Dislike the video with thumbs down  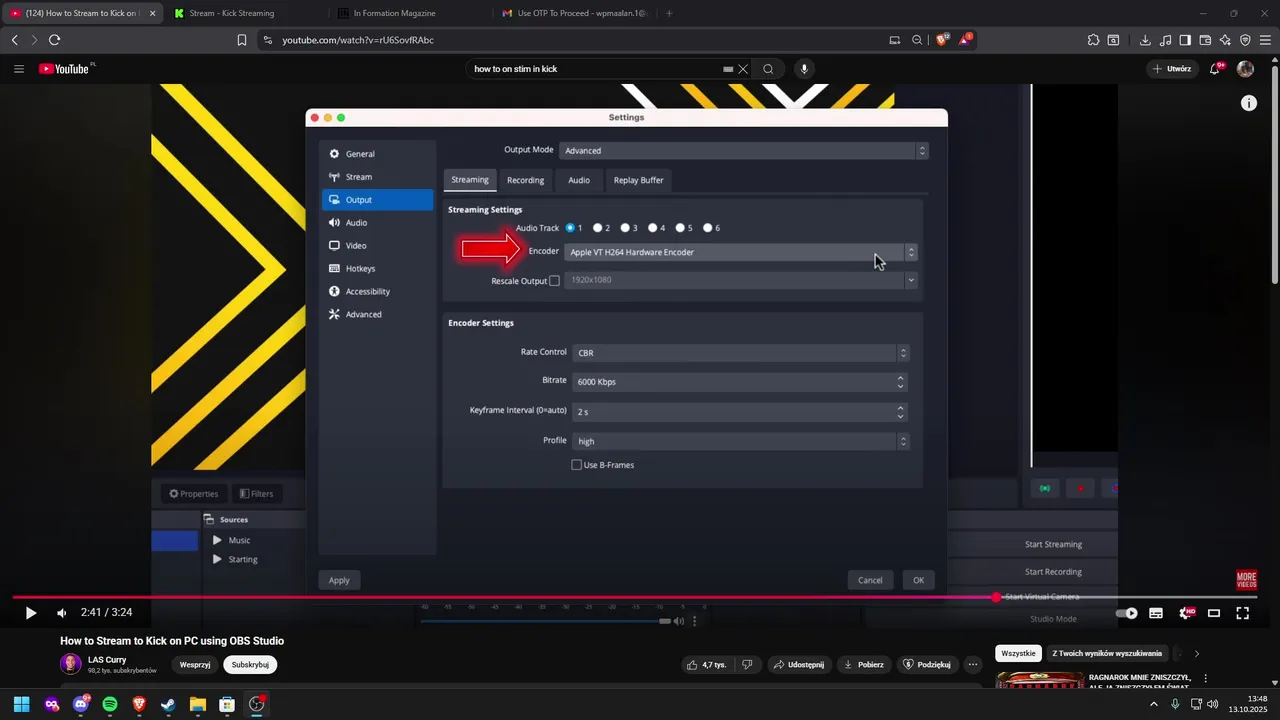(748, 664)
